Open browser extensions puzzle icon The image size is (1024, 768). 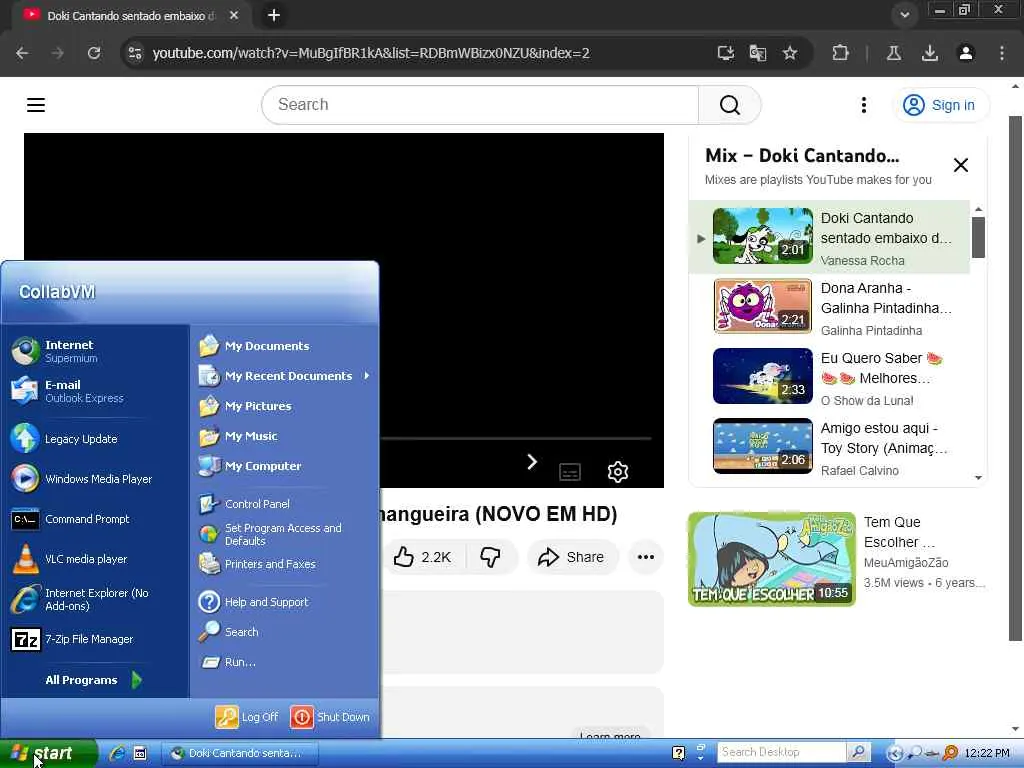point(840,53)
